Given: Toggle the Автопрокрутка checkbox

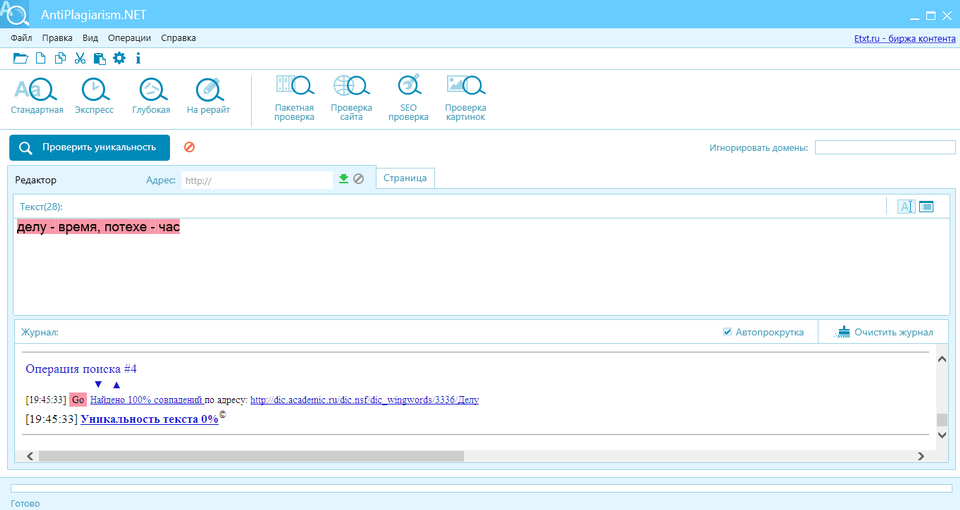Looking at the screenshot, I should (x=728, y=332).
